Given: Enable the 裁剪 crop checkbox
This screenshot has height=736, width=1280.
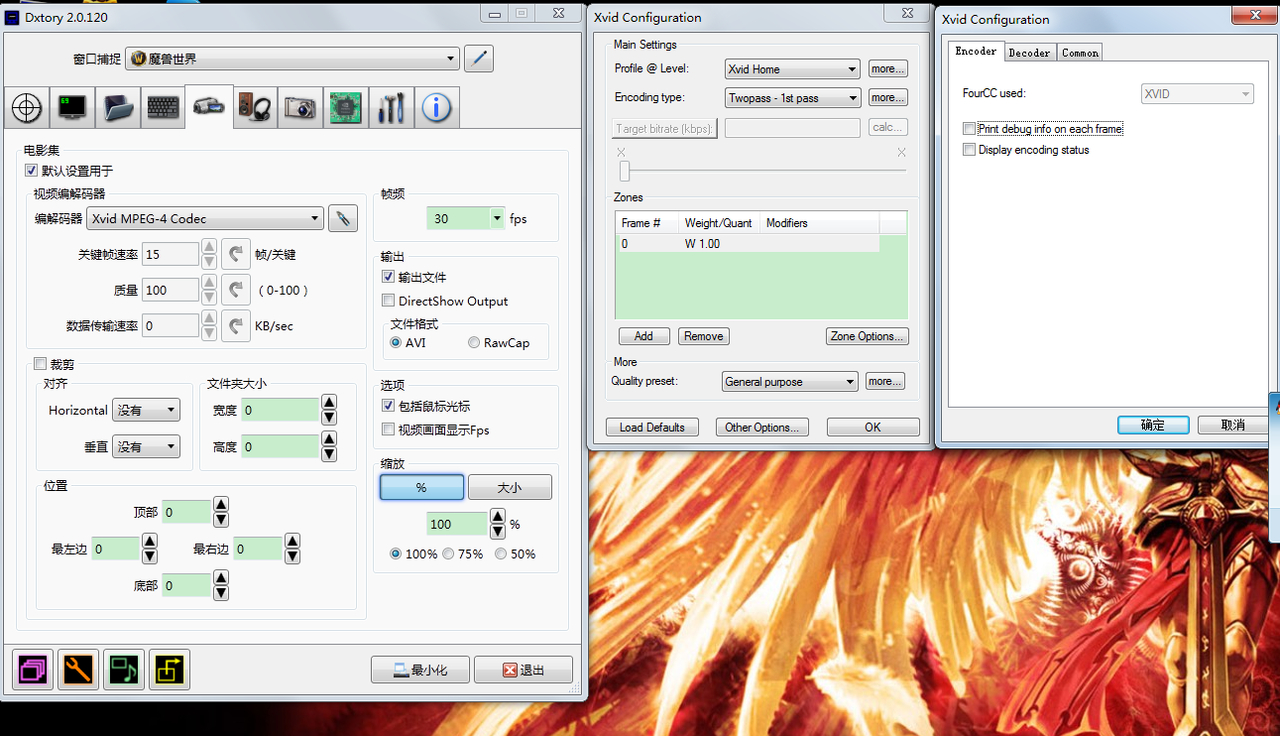Looking at the screenshot, I should pos(40,364).
